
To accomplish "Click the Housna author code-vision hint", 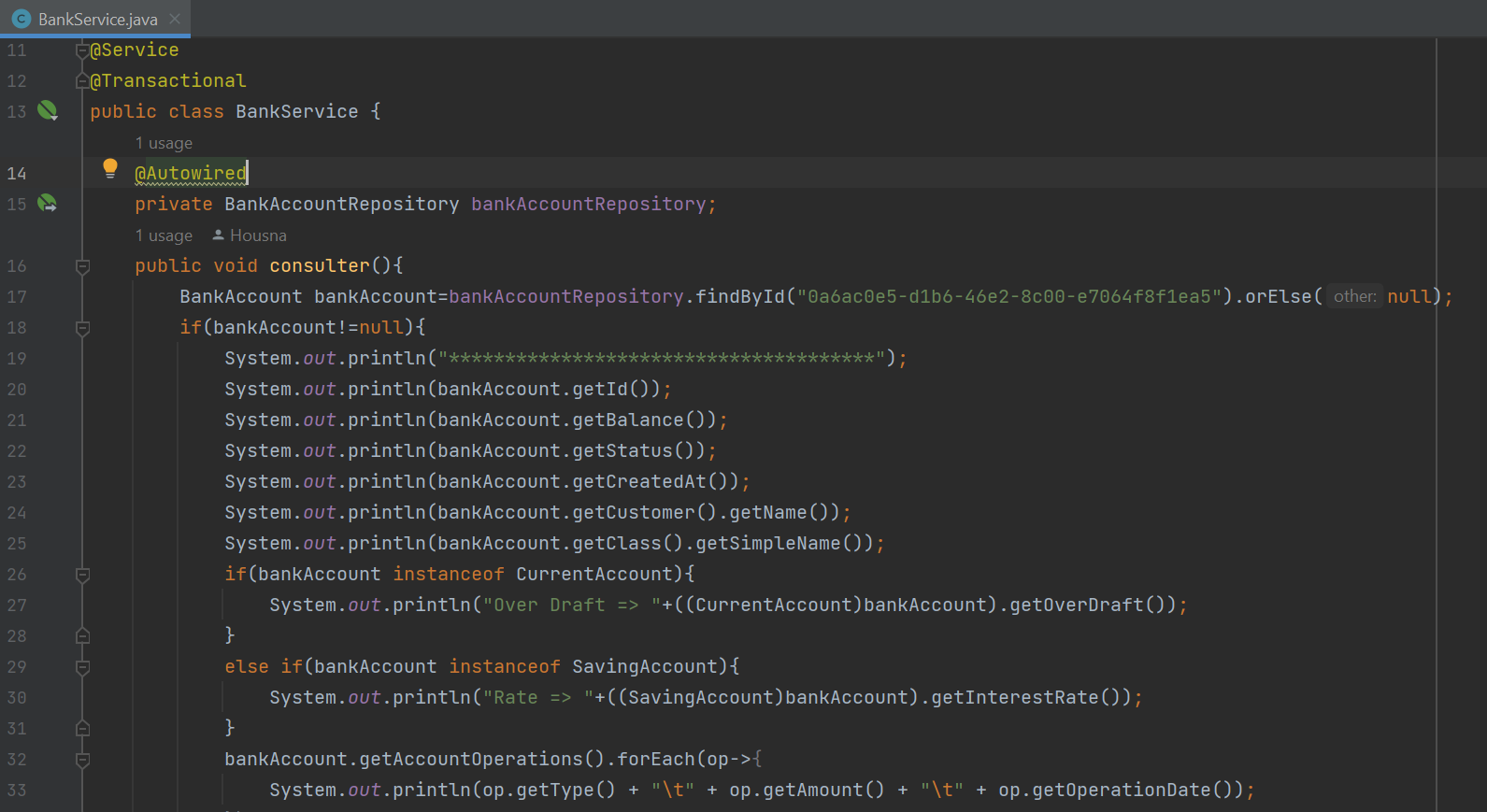I will tap(250, 235).
